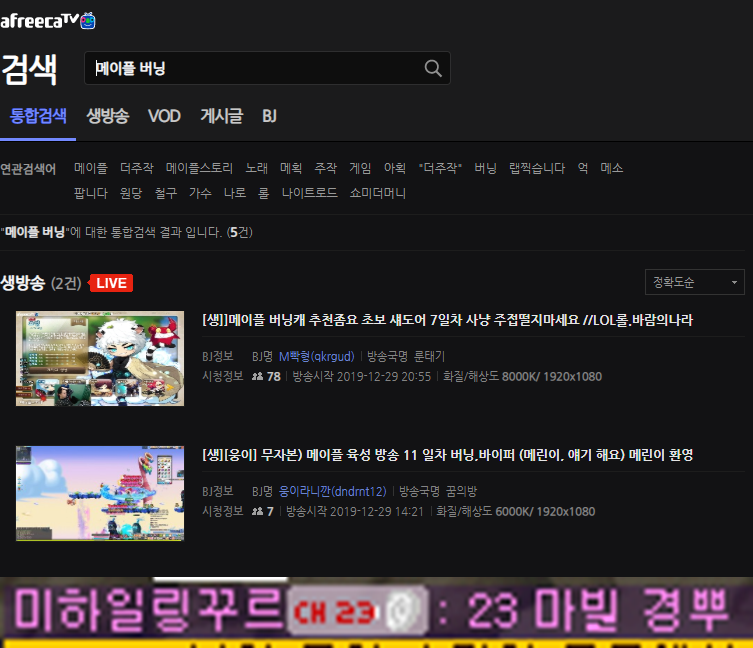
Task: Open thumbnail of M빡형 live broadcast
Action: [100, 358]
